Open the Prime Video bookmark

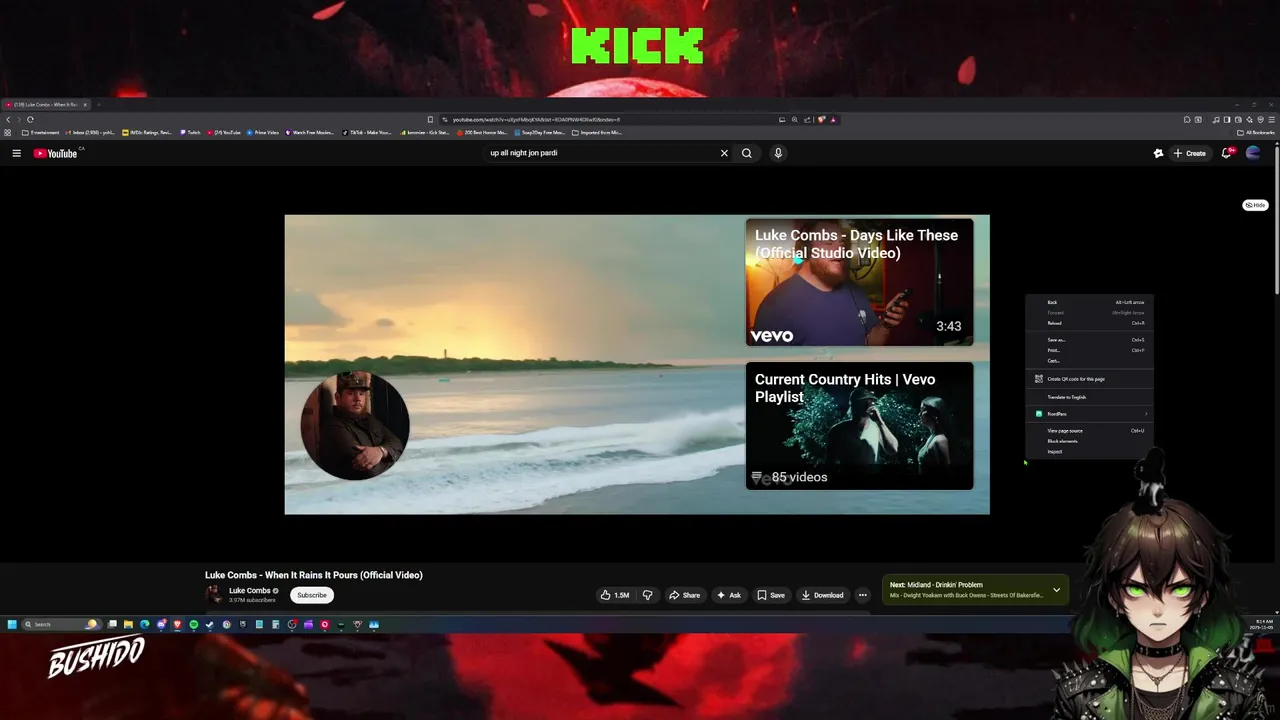tap(263, 132)
